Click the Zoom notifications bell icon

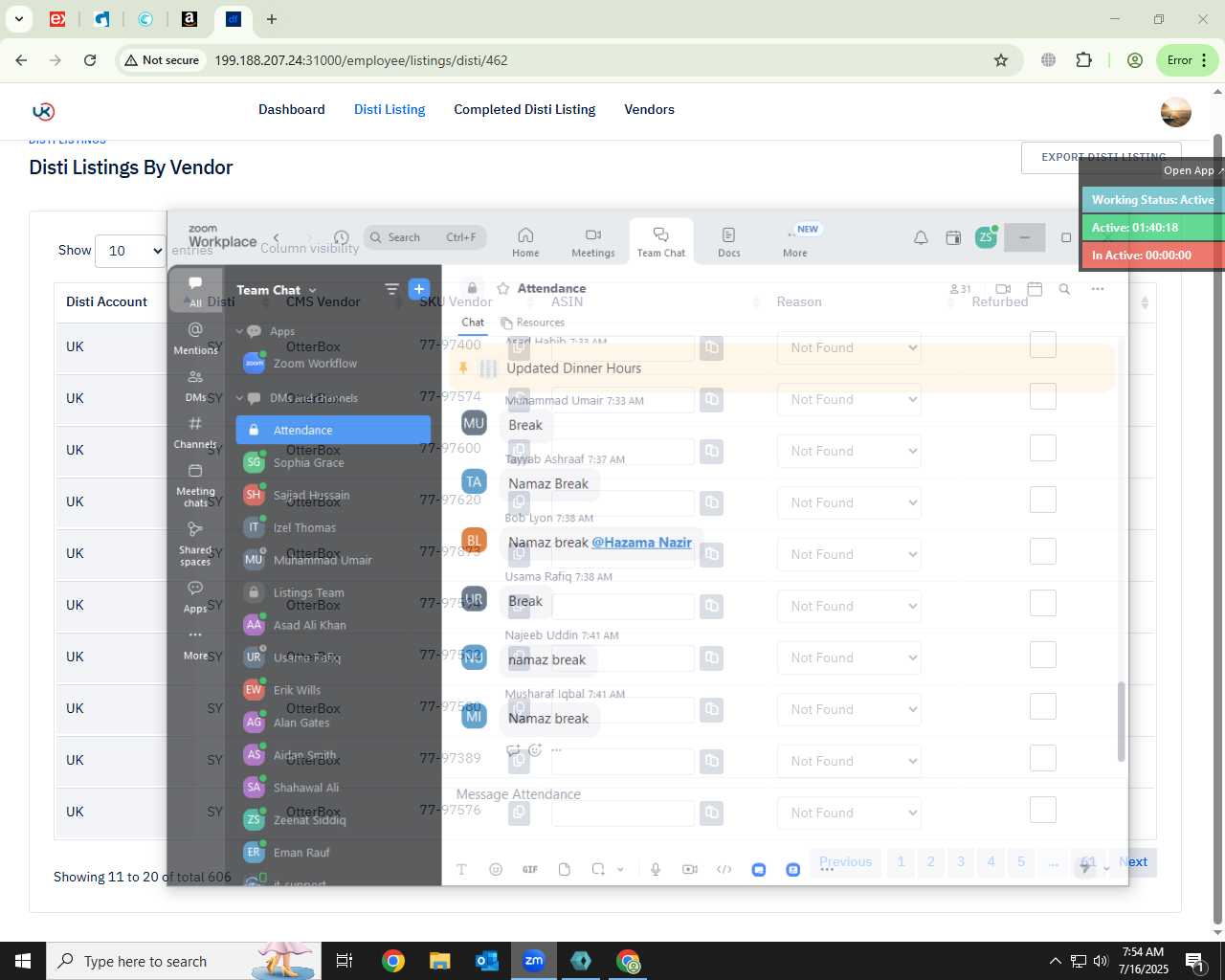(921, 237)
